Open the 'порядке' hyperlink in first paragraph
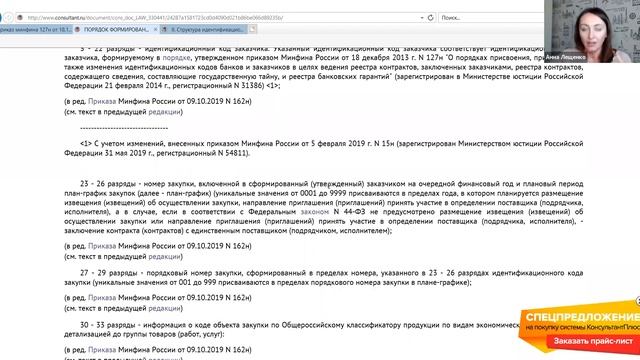 click(x=176, y=58)
